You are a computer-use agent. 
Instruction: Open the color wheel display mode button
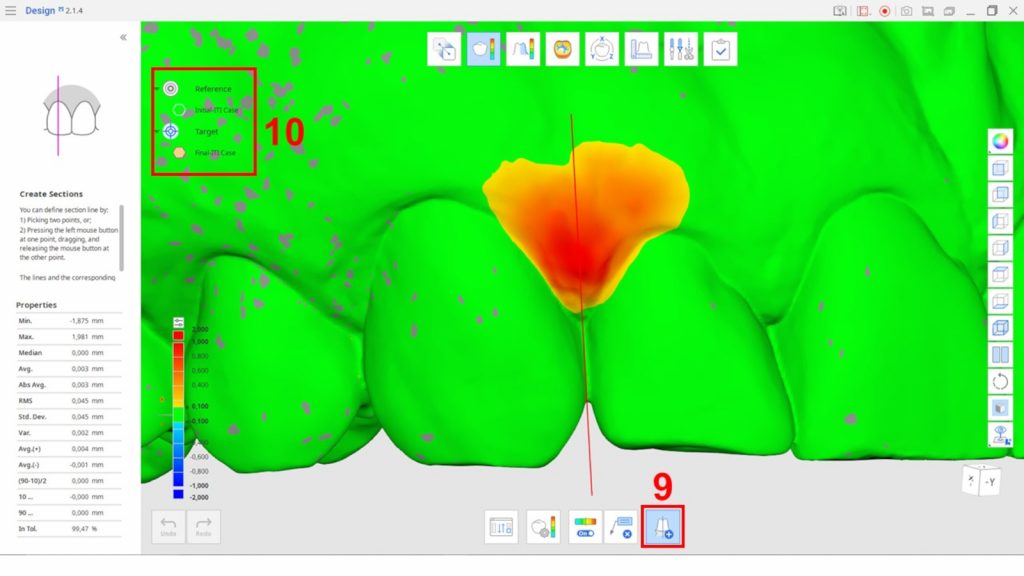tap(1000, 141)
